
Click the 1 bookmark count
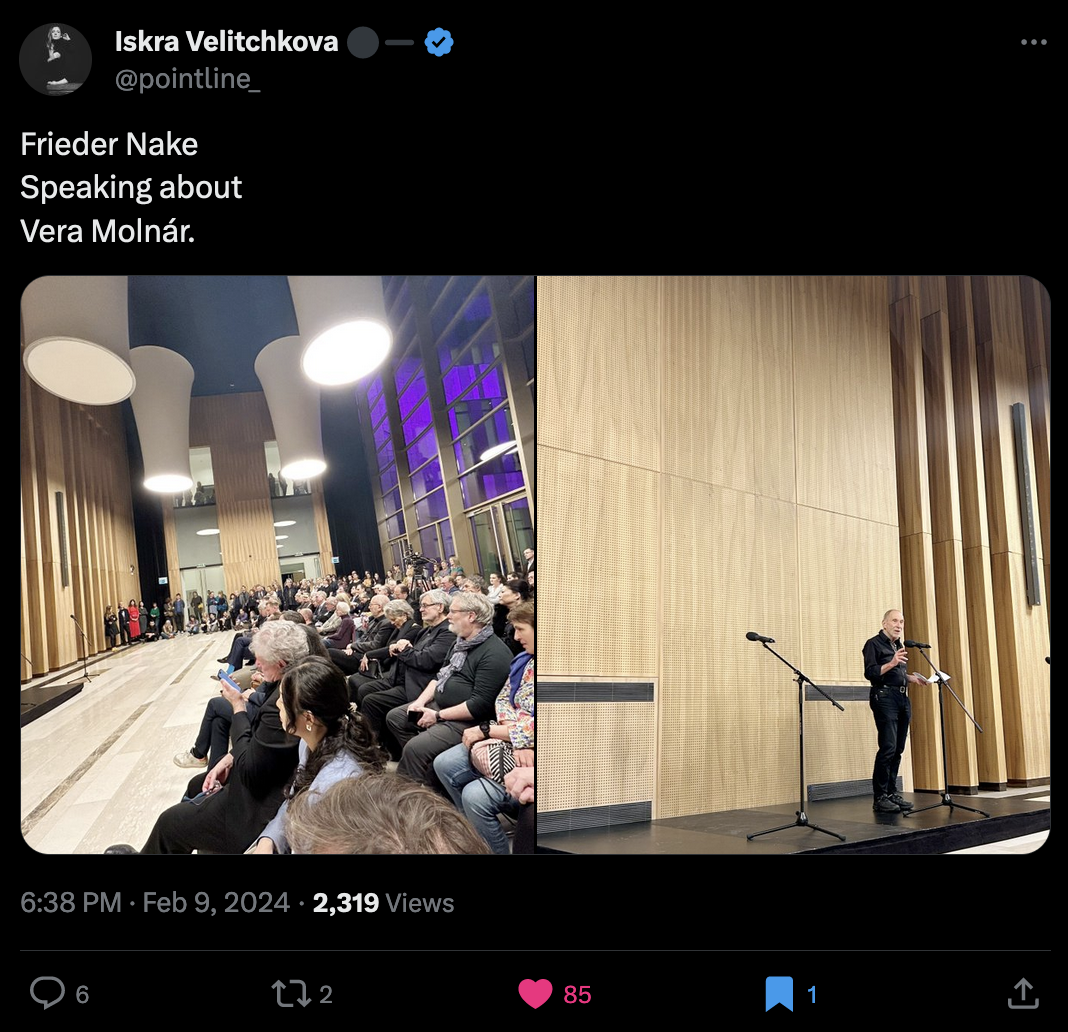point(811,995)
